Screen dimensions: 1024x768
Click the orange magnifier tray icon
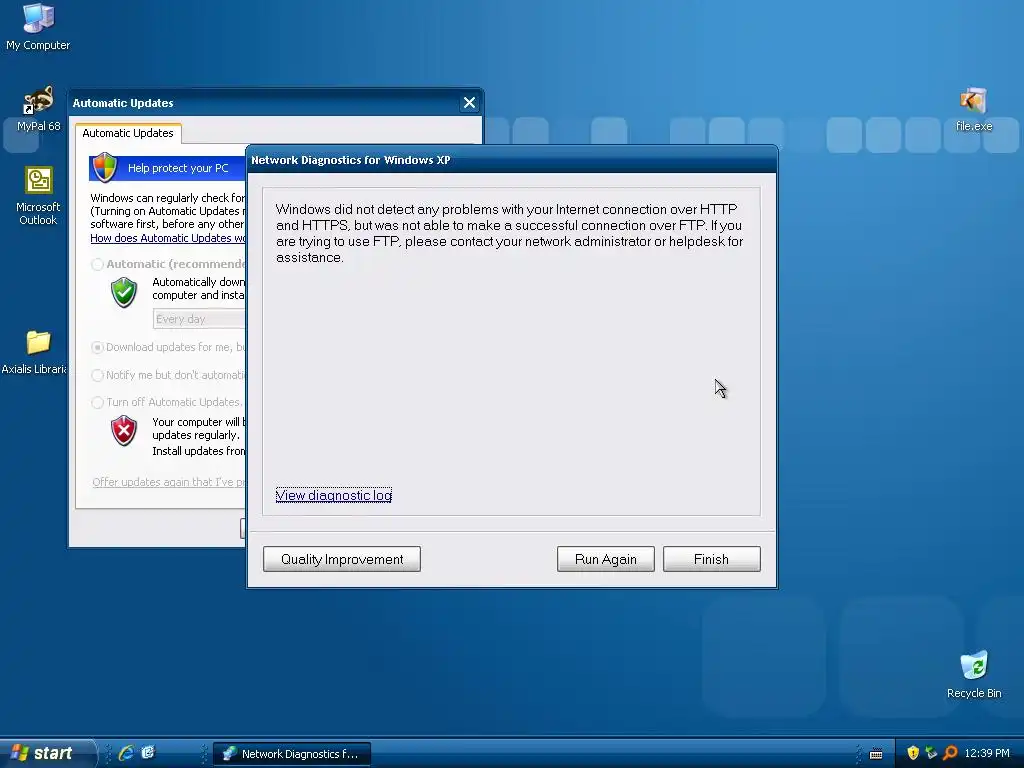coord(950,753)
